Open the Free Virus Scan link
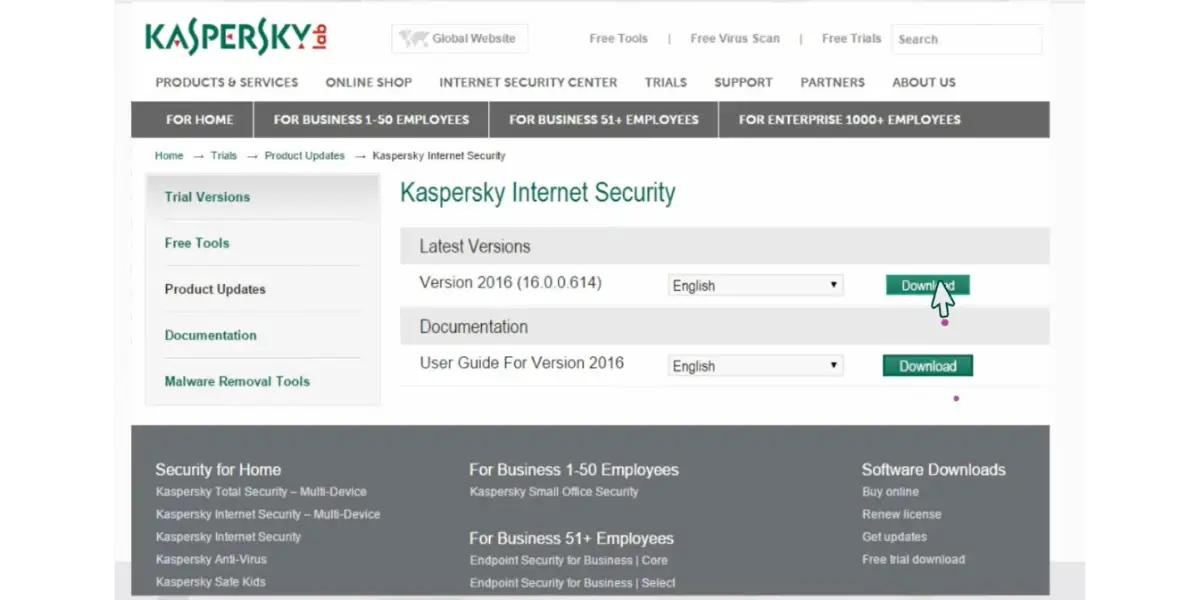The image size is (1200, 600). point(734,39)
